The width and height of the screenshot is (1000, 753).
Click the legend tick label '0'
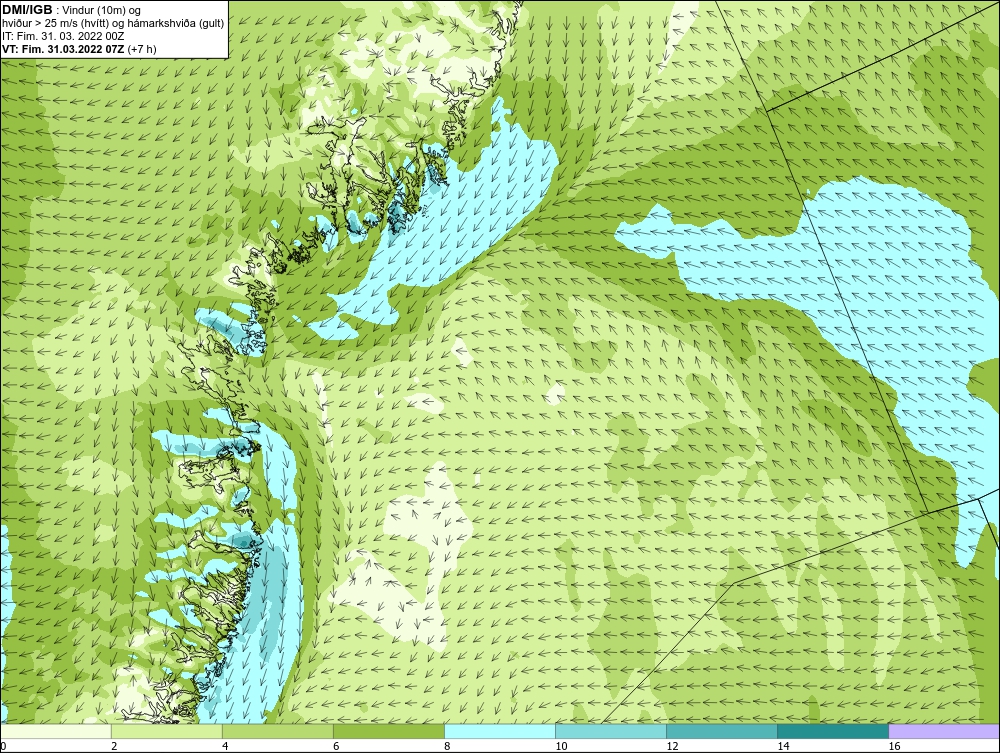[3, 746]
